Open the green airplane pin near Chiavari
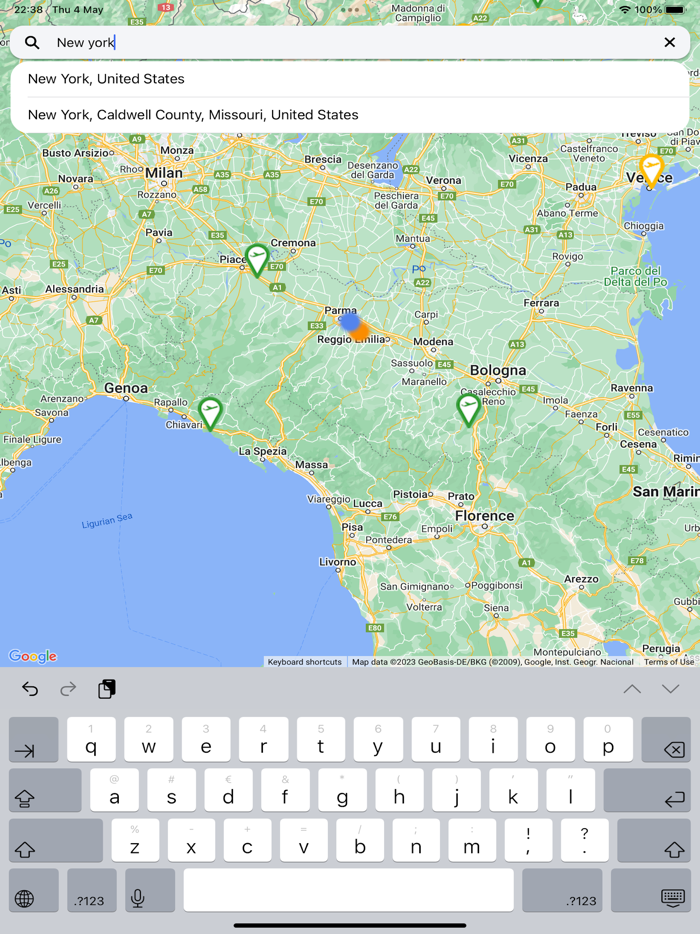This screenshot has width=700, height=934. (x=210, y=413)
